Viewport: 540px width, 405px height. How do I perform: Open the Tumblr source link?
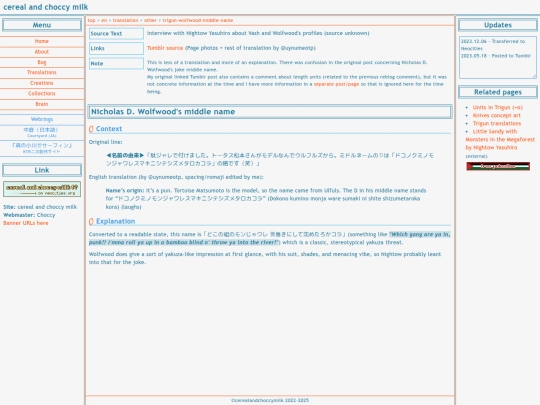[165, 48]
